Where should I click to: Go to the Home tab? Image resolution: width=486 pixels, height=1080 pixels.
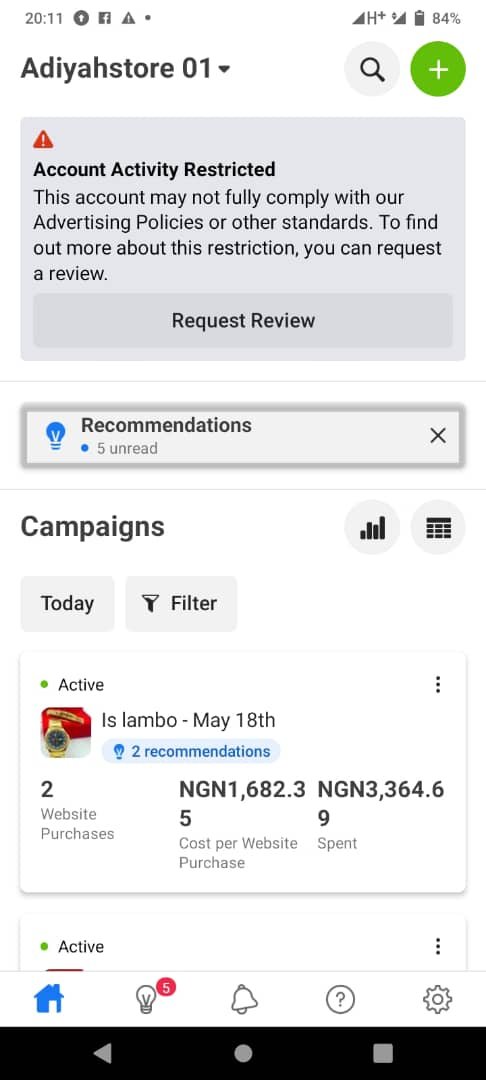[x=49, y=999]
